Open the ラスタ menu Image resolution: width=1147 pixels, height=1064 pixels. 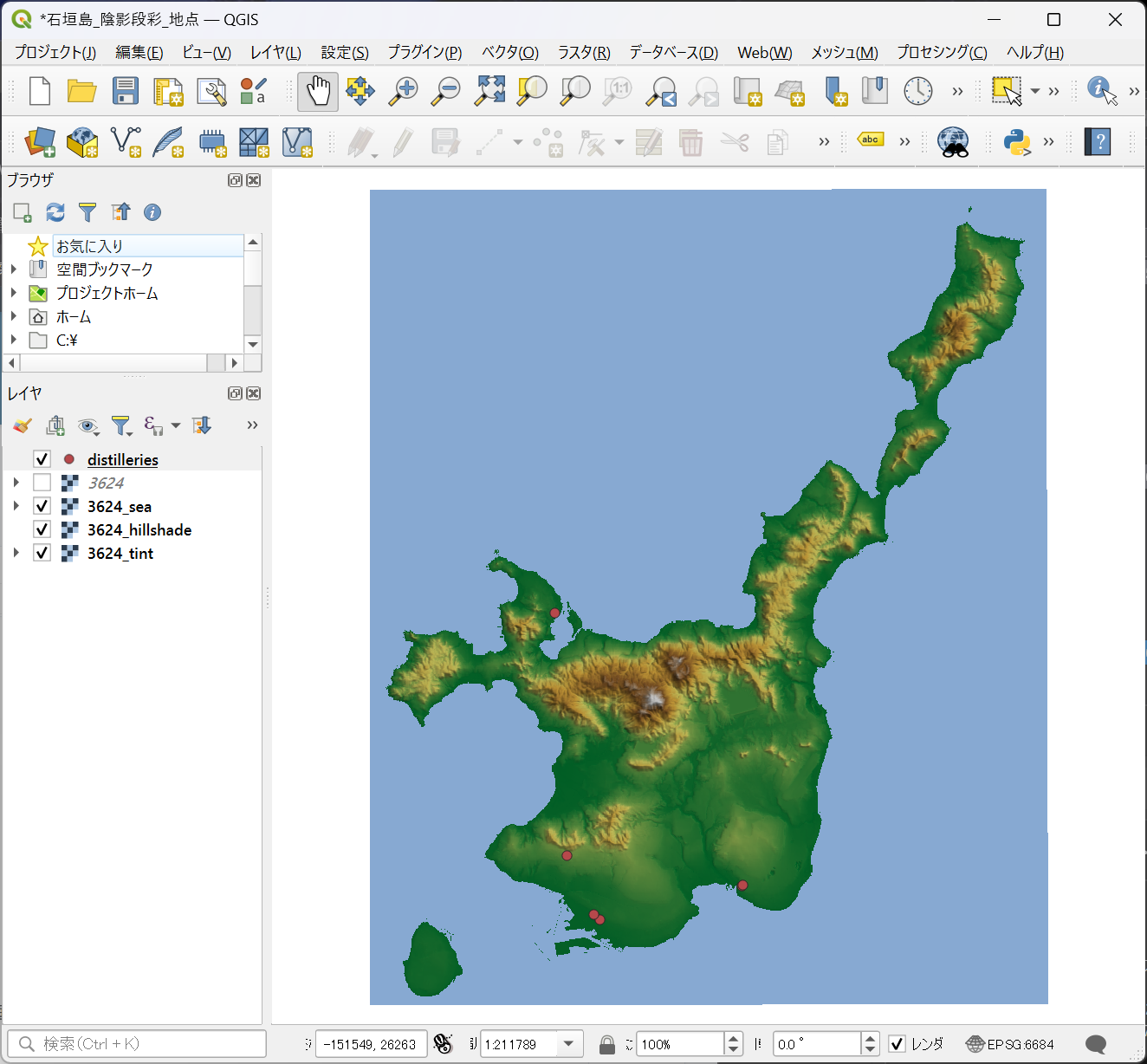pyautogui.click(x=583, y=53)
